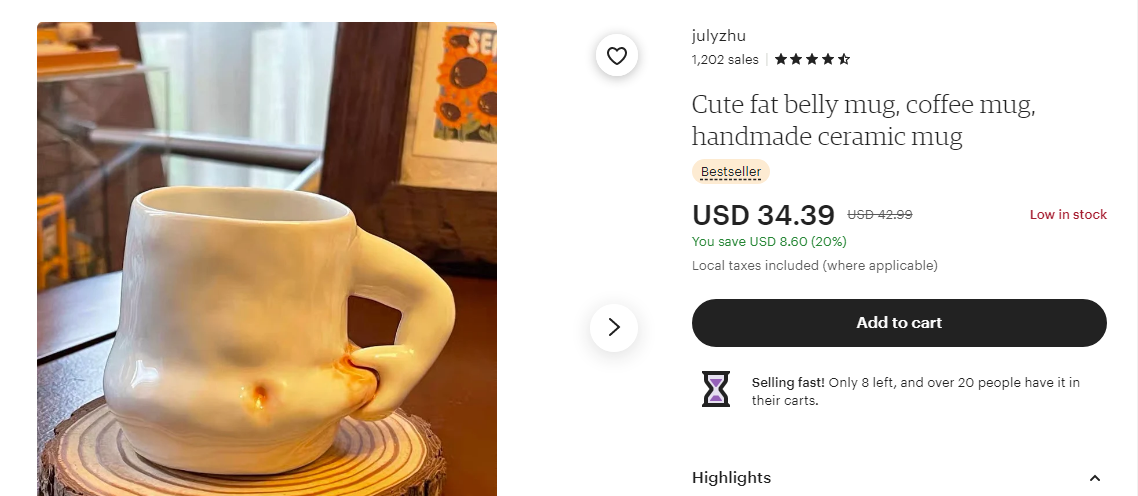
Task: Favorite the mug with the heart icon
Action: pos(617,56)
